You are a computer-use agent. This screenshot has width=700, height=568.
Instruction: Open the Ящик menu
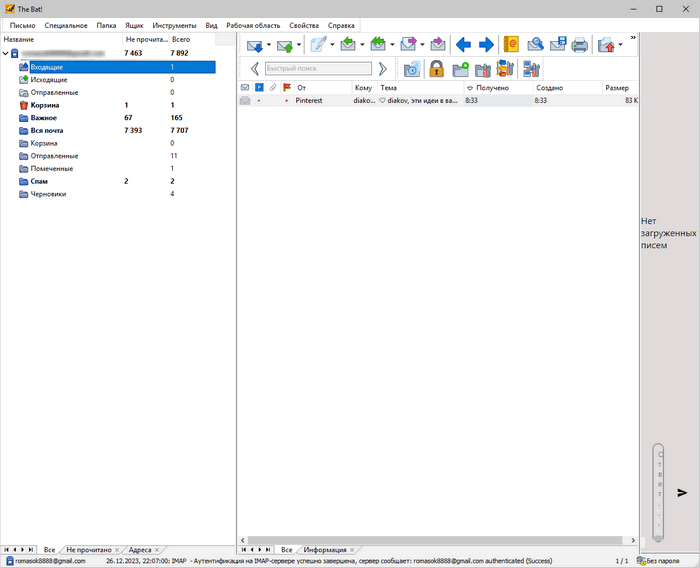pos(134,25)
